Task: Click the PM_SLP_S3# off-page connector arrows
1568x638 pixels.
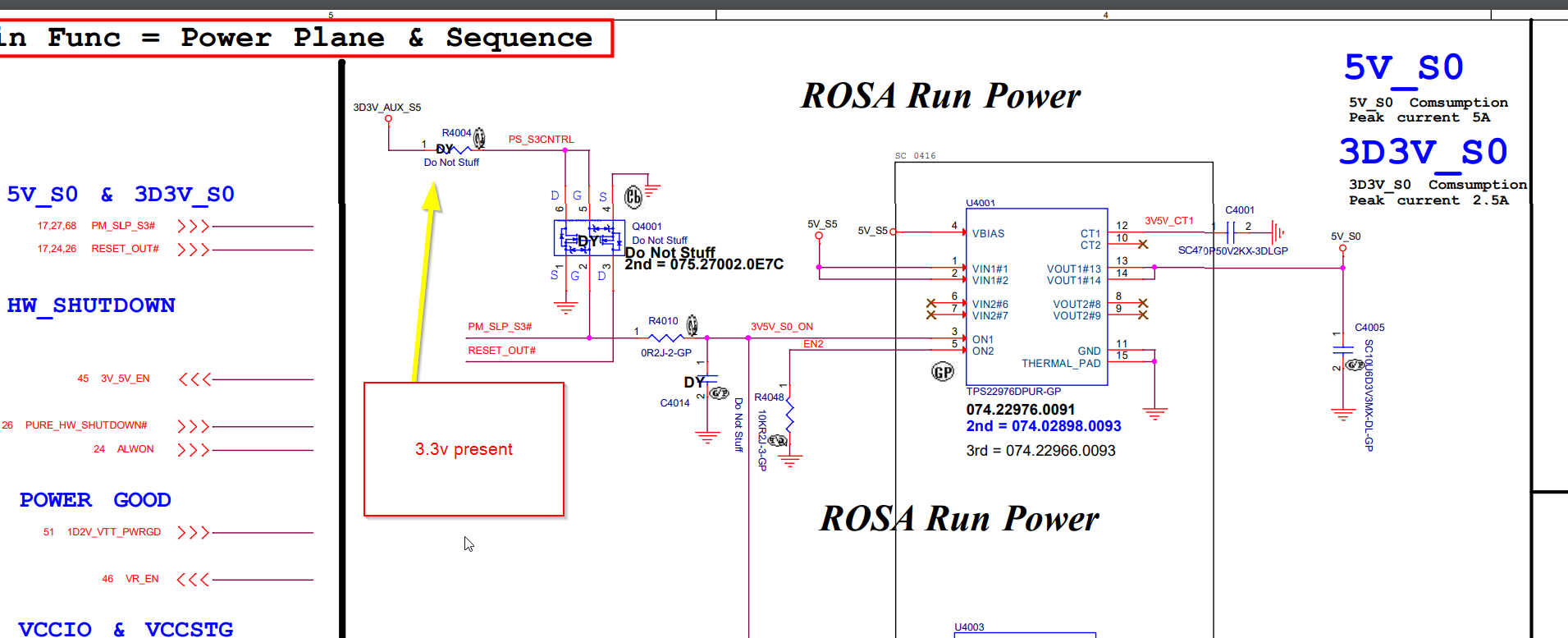Action: [x=194, y=226]
